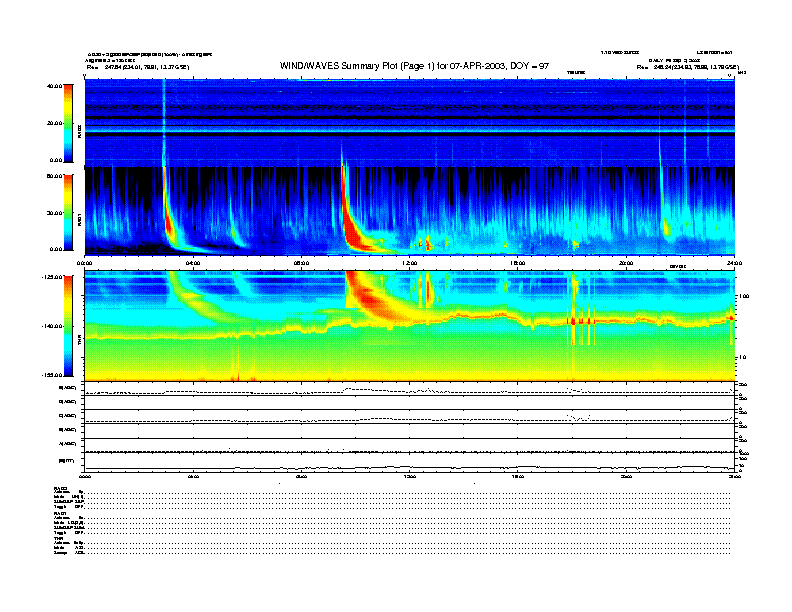Screen dimensions: 792x612
Task: Click the -125.00 label on TNR colorbar
Action: coord(53,277)
